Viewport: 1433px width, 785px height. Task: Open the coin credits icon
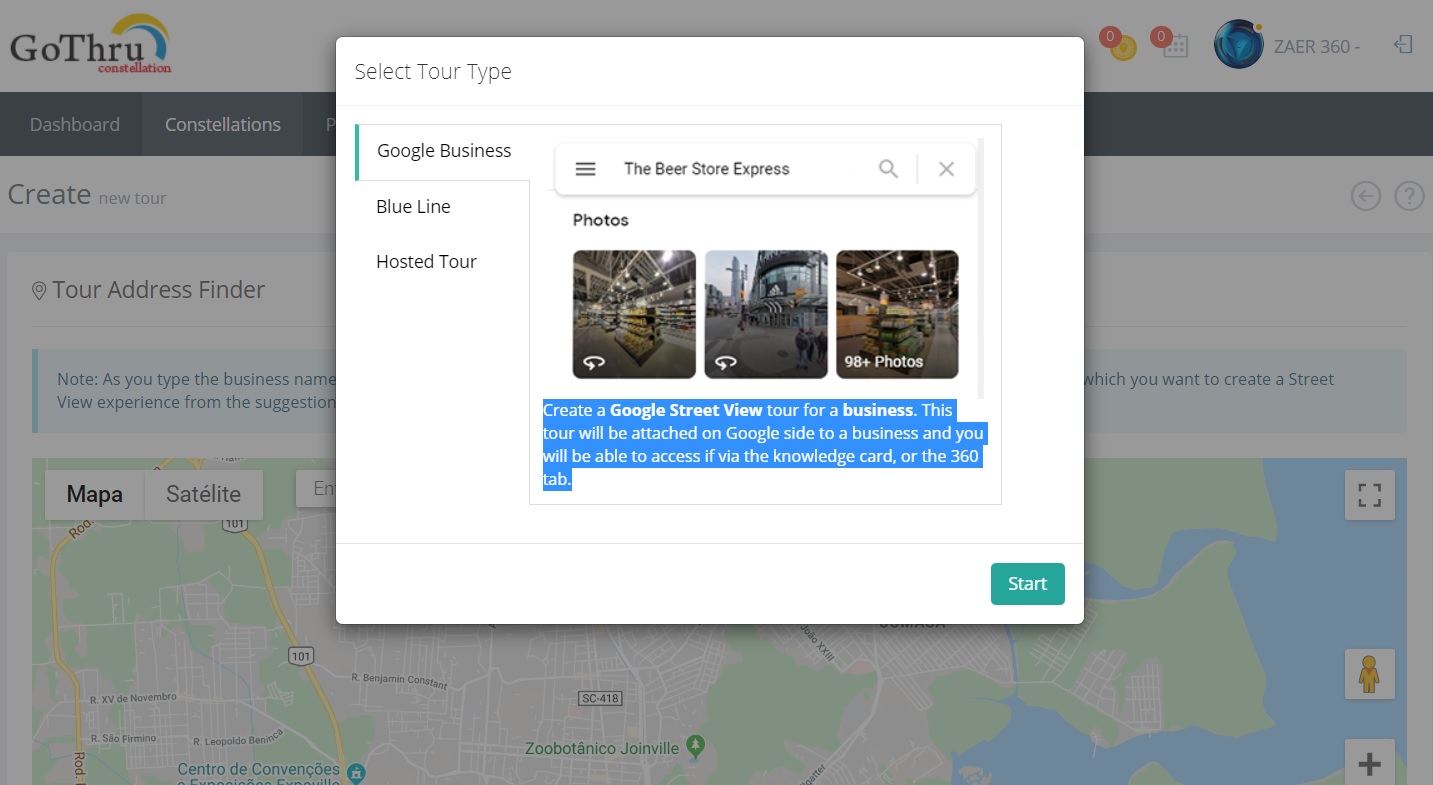click(1123, 46)
